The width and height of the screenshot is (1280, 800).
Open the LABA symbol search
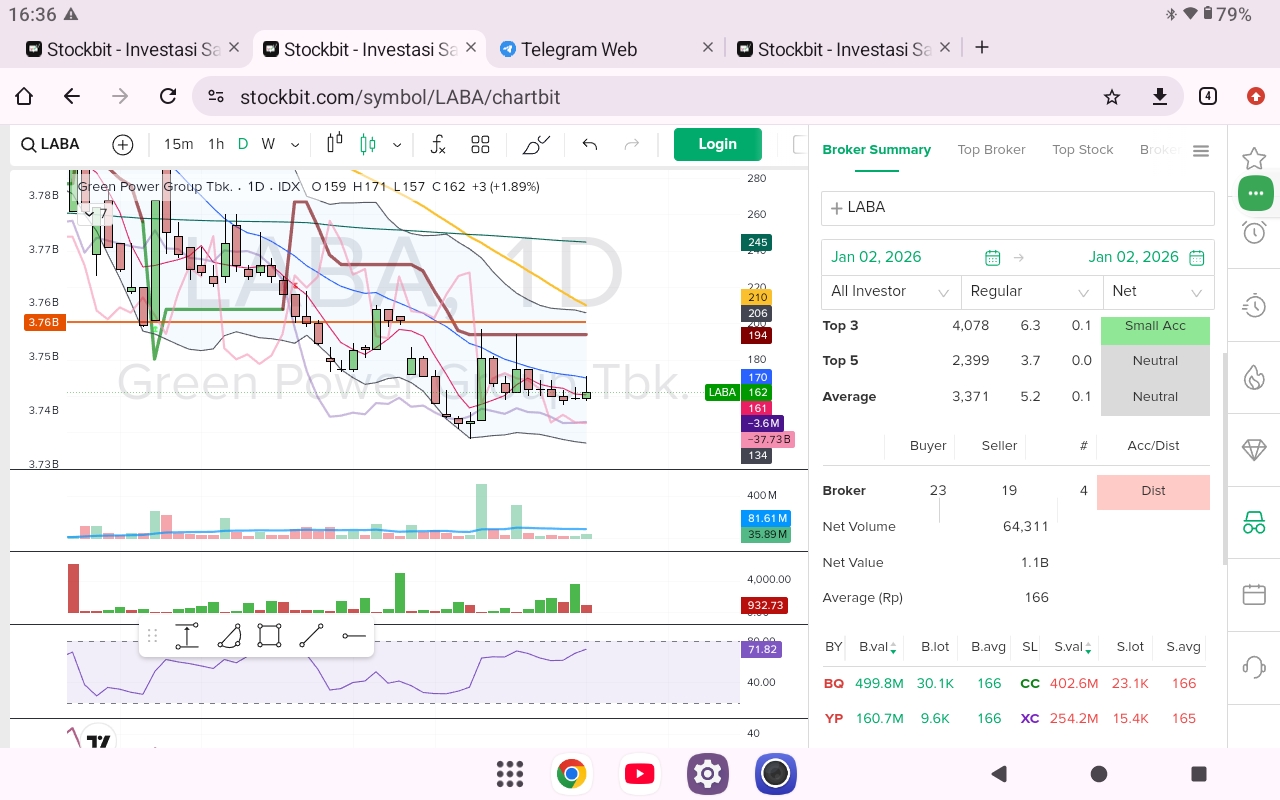pos(50,144)
